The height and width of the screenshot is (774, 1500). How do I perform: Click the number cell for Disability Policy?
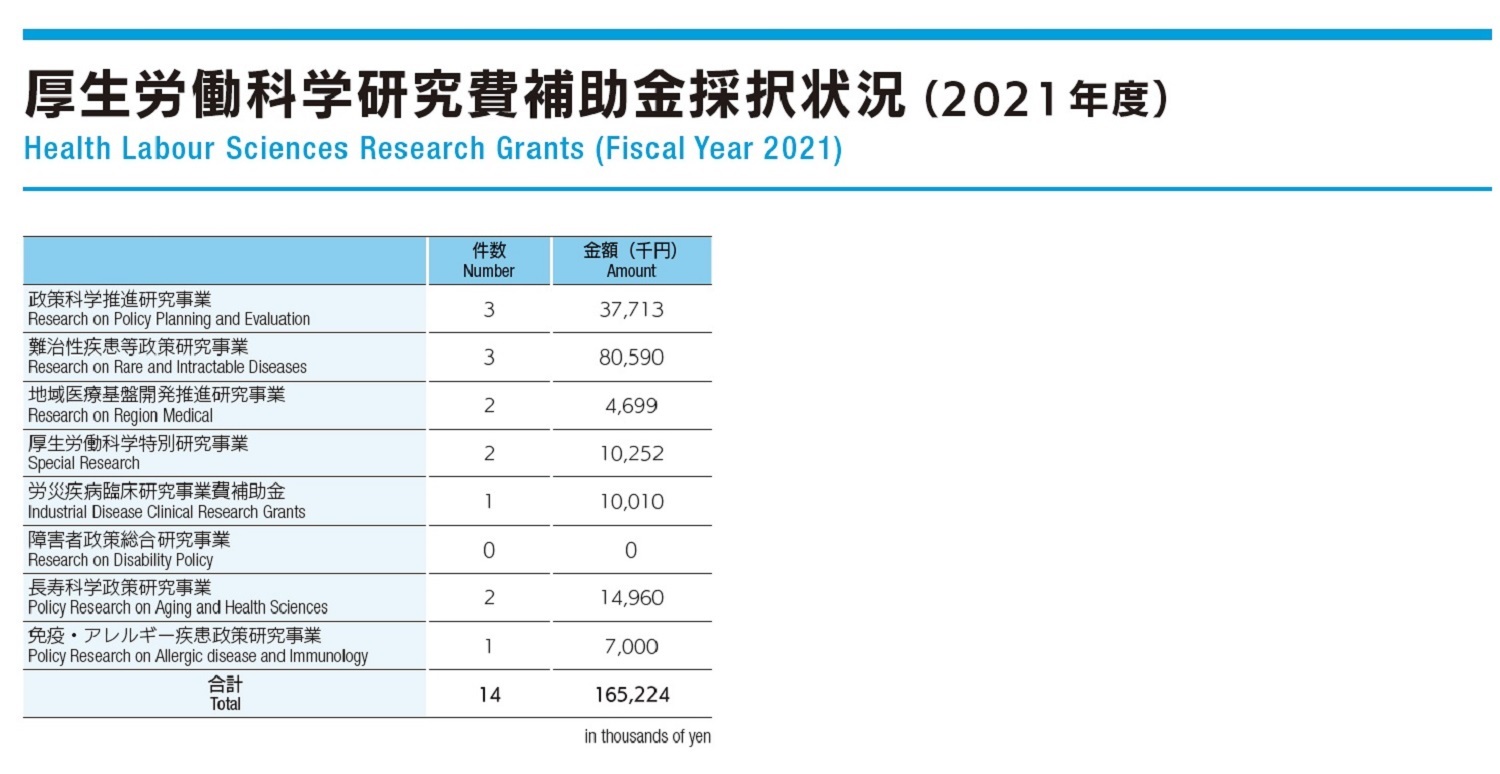[489, 550]
